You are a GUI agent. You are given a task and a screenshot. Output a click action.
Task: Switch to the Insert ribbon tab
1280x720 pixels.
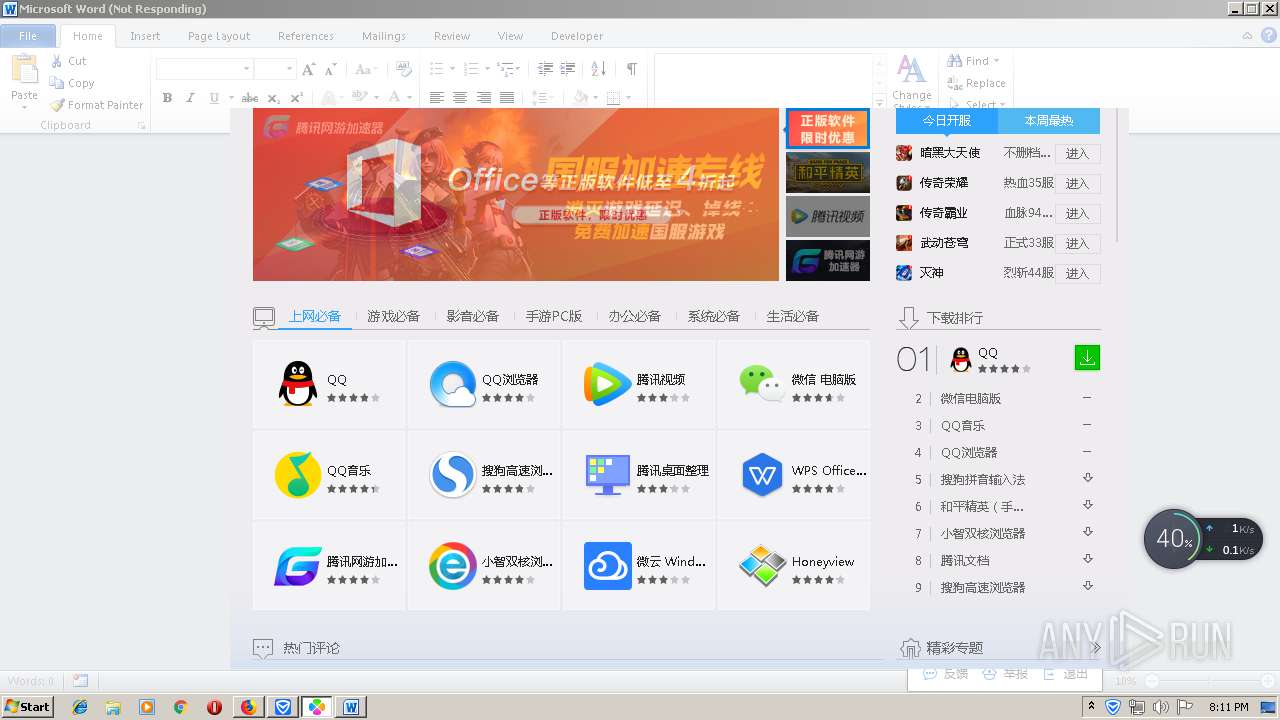click(x=145, y=36)
